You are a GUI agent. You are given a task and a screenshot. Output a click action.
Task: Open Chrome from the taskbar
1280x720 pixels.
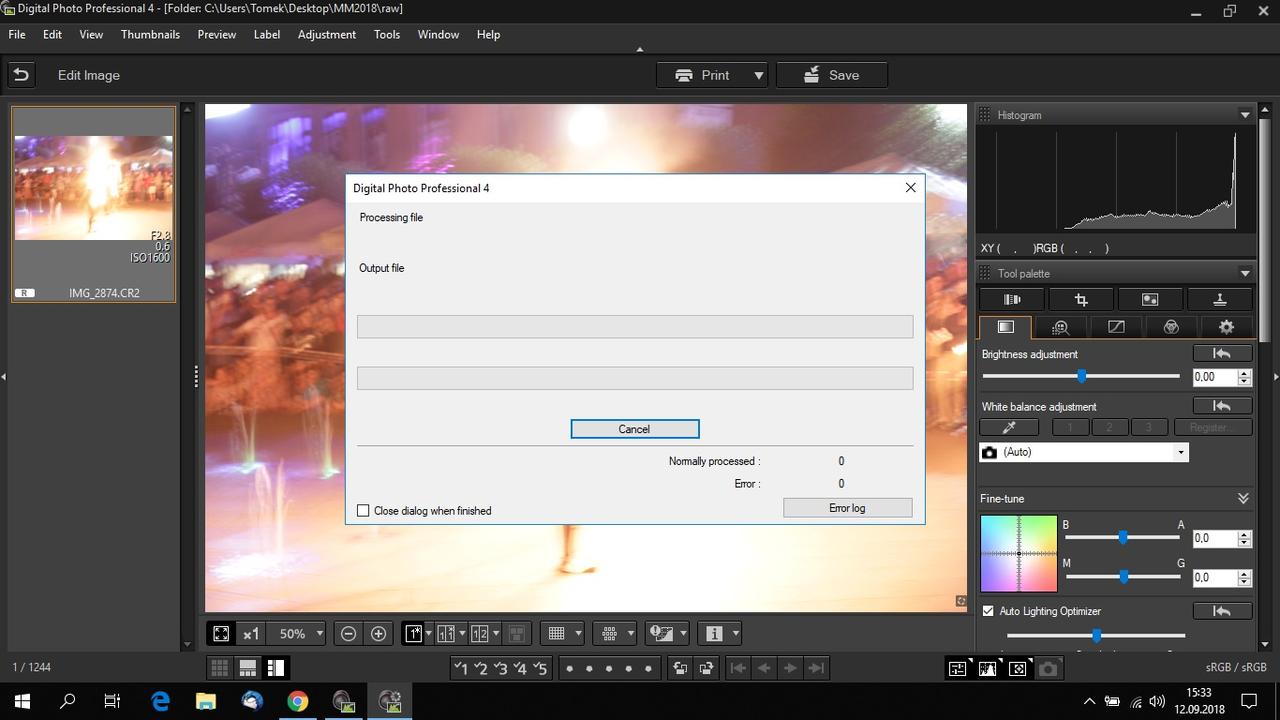pyautogui.click(x=297, y=701)
